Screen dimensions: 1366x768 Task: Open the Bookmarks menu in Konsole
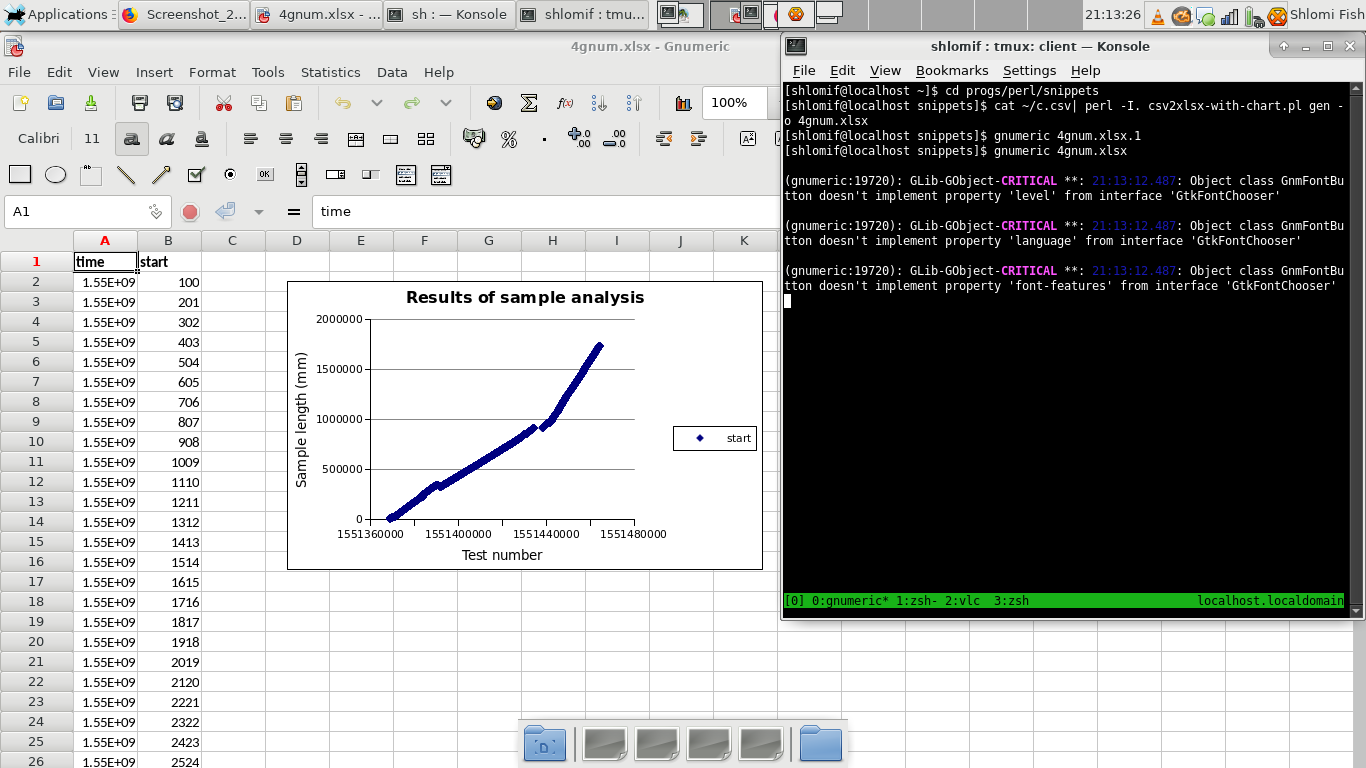(952, 70)
